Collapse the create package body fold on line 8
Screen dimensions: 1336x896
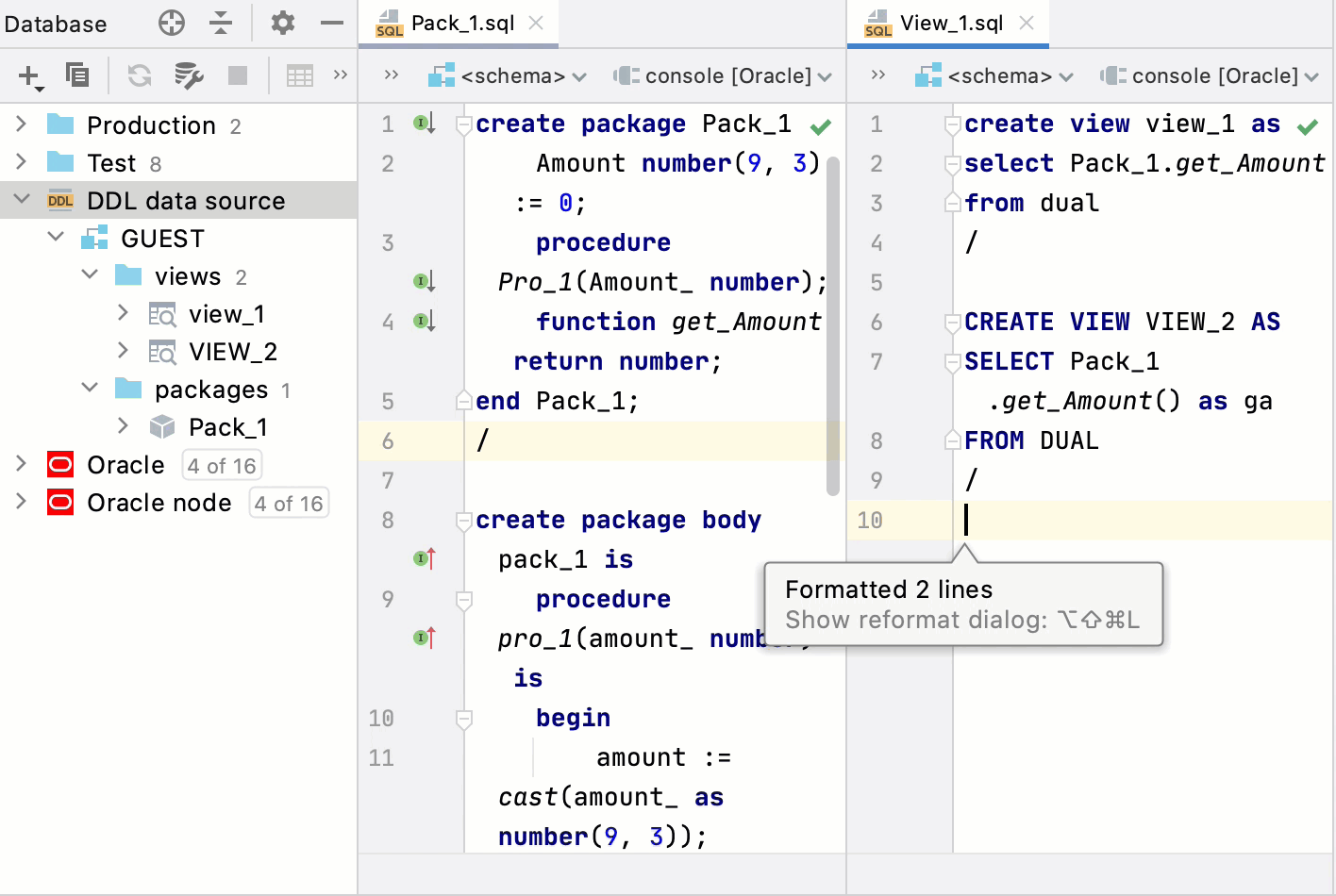coord(462,520)
